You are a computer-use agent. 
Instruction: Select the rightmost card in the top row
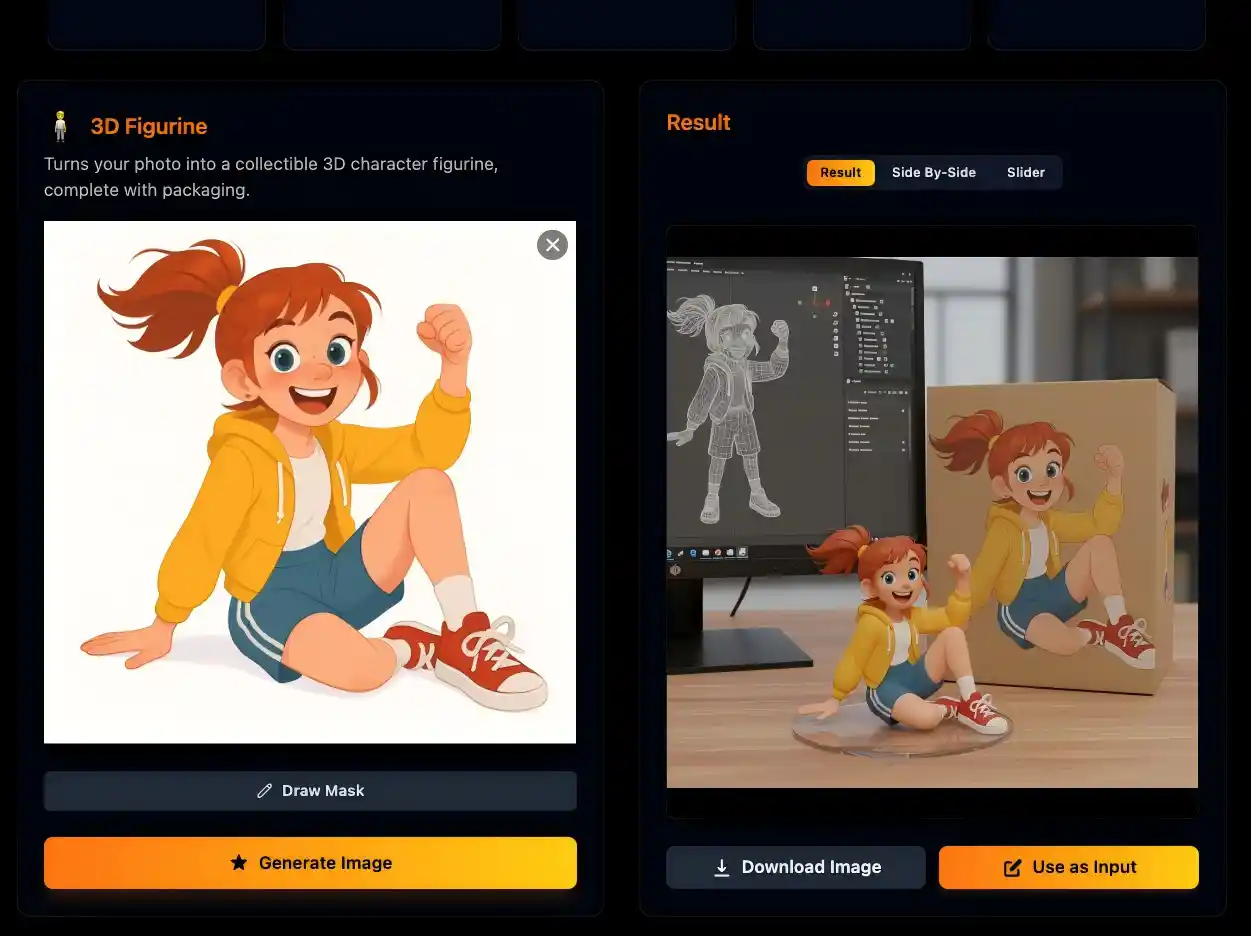1096,22
